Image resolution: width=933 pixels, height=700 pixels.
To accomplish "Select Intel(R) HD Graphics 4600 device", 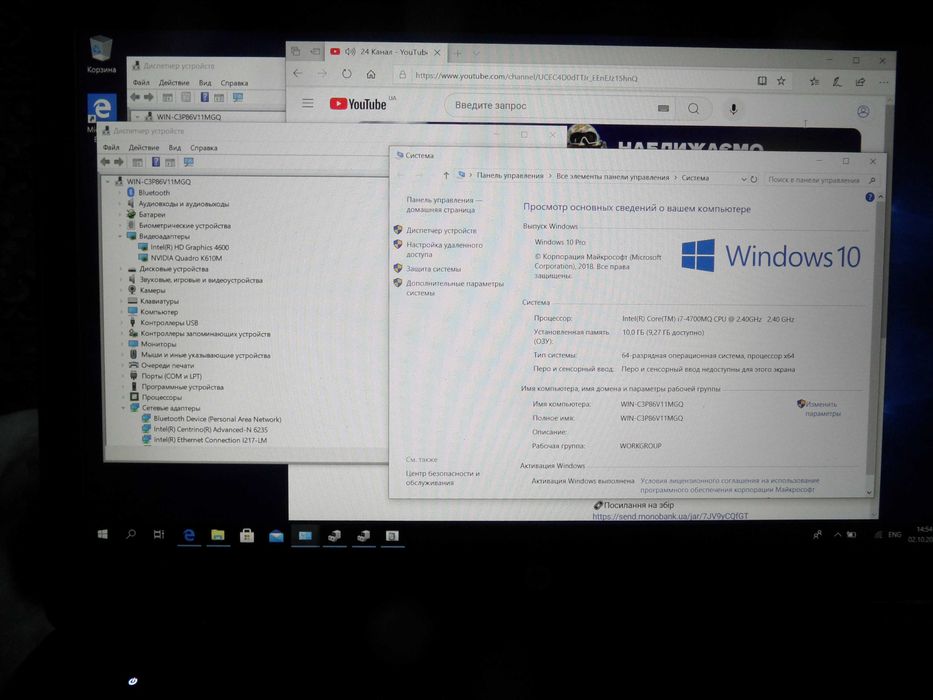I will pos(189,248).
